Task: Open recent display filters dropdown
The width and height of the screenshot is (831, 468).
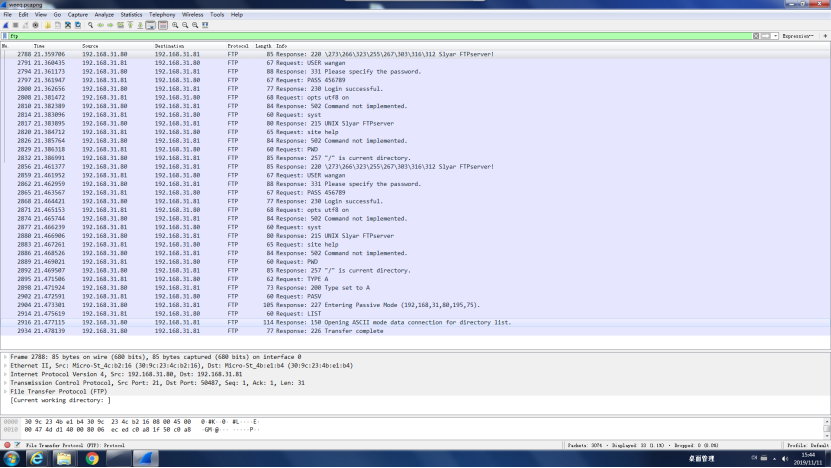Action: pyautogui.click(x=775, y=36)
